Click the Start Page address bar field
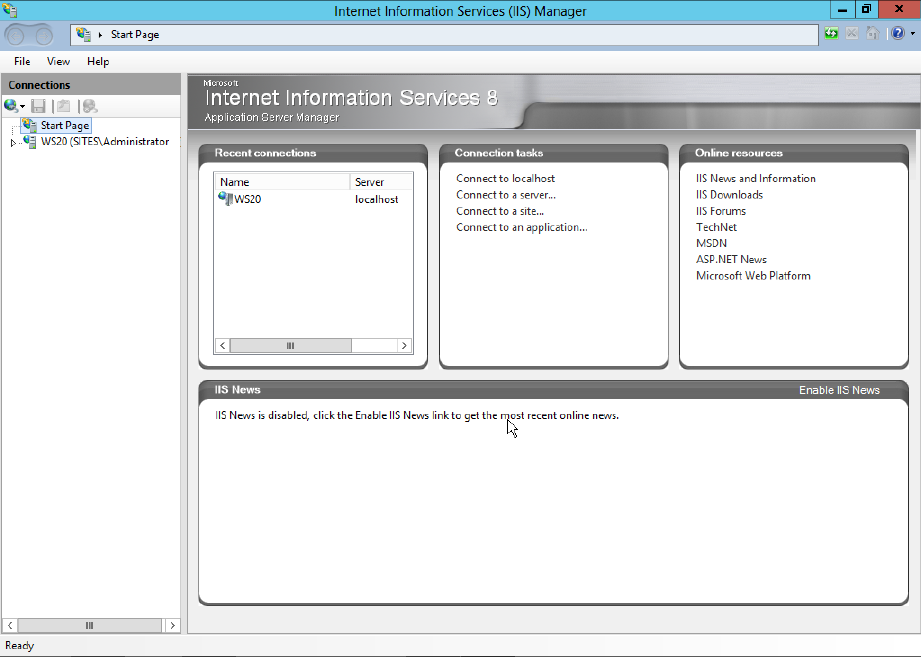Image resolution: width=921 pixels, height=657 pixels. (444, 35)
